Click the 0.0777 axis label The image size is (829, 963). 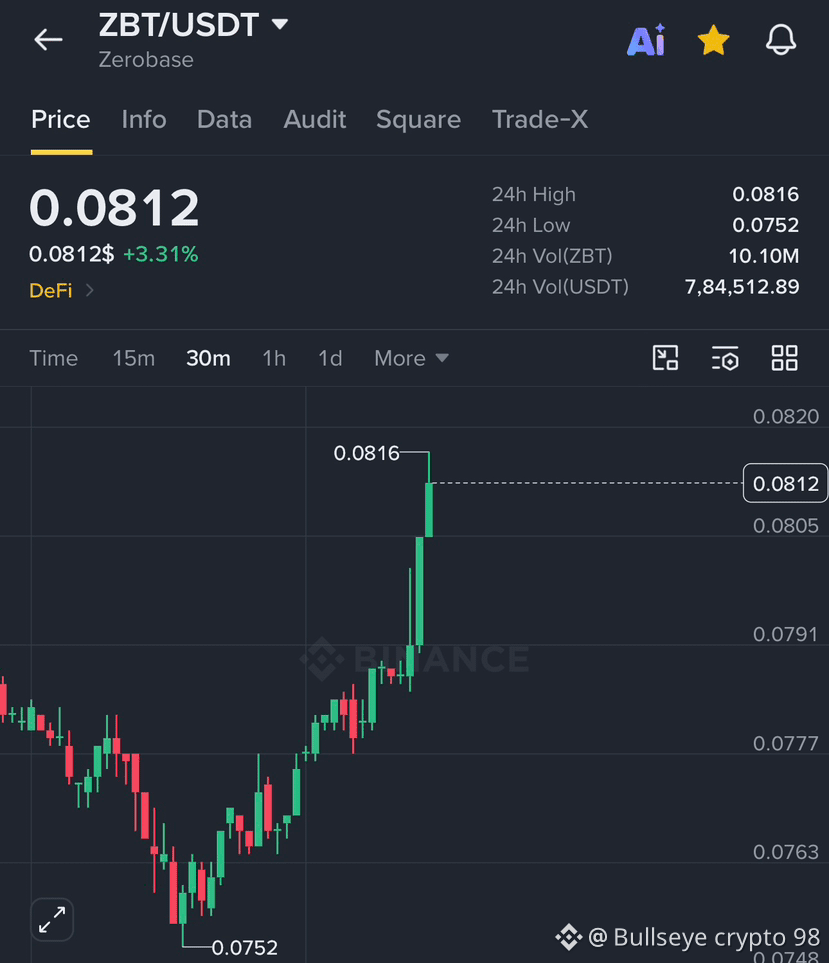tap(785, 744)
